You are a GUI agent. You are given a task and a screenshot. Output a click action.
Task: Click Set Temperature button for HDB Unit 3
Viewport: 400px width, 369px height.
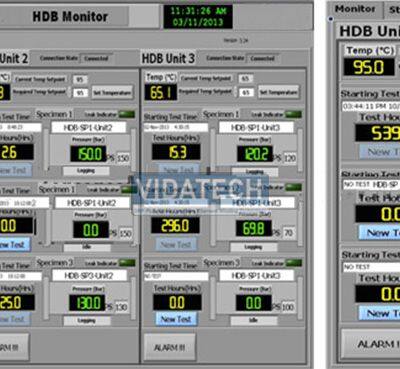[278, 92]
